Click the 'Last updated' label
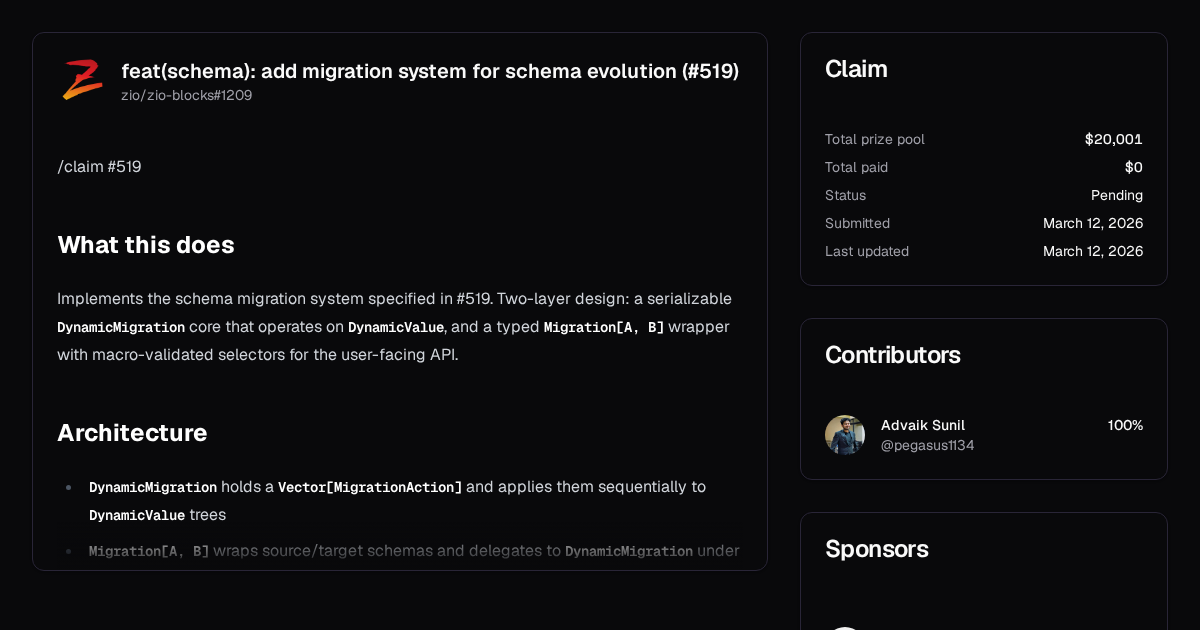This screenshot has height=630, width=1200. (867, 251)
